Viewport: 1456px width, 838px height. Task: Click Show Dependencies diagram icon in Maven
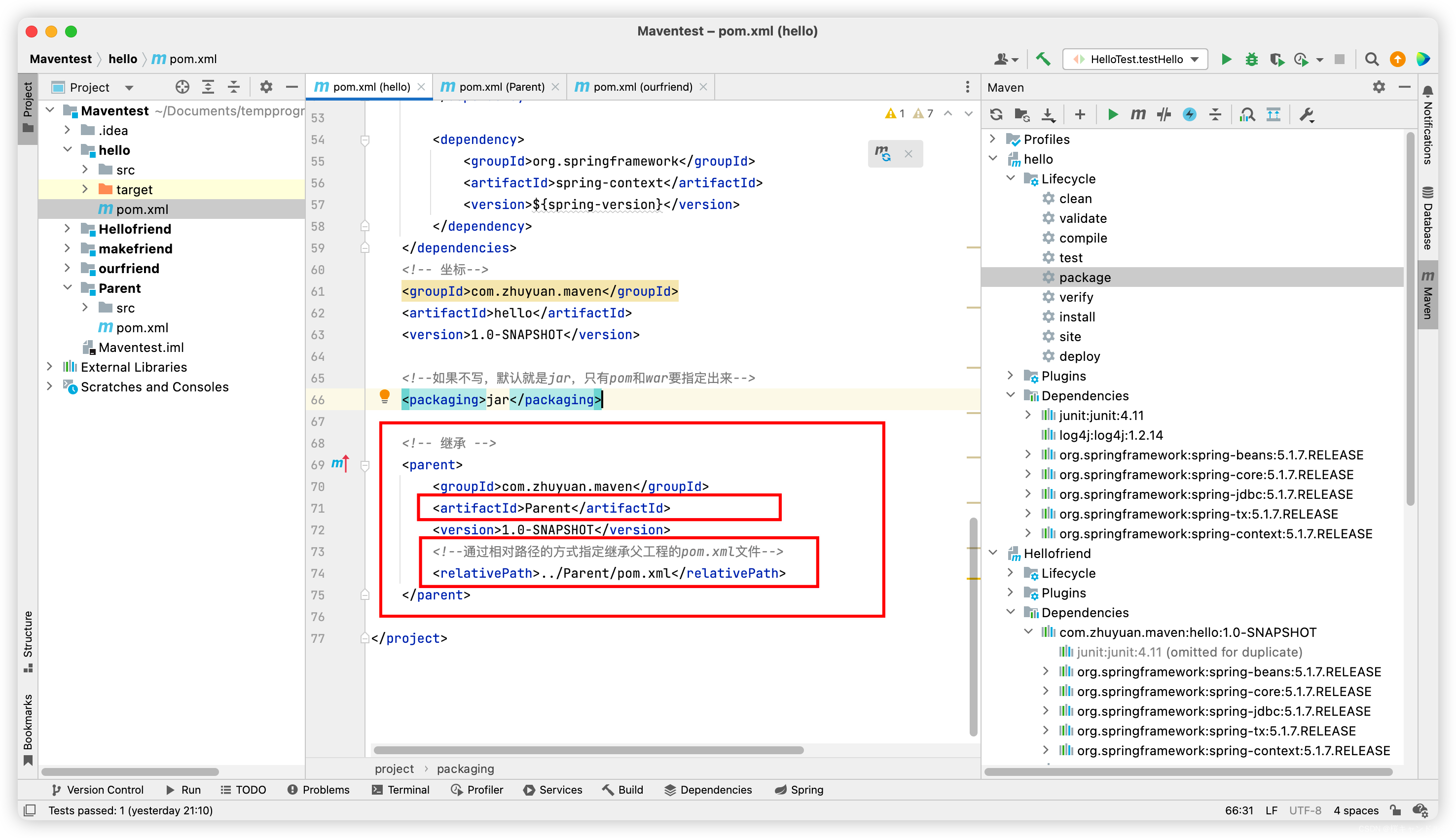click(x=1274, y=114)
